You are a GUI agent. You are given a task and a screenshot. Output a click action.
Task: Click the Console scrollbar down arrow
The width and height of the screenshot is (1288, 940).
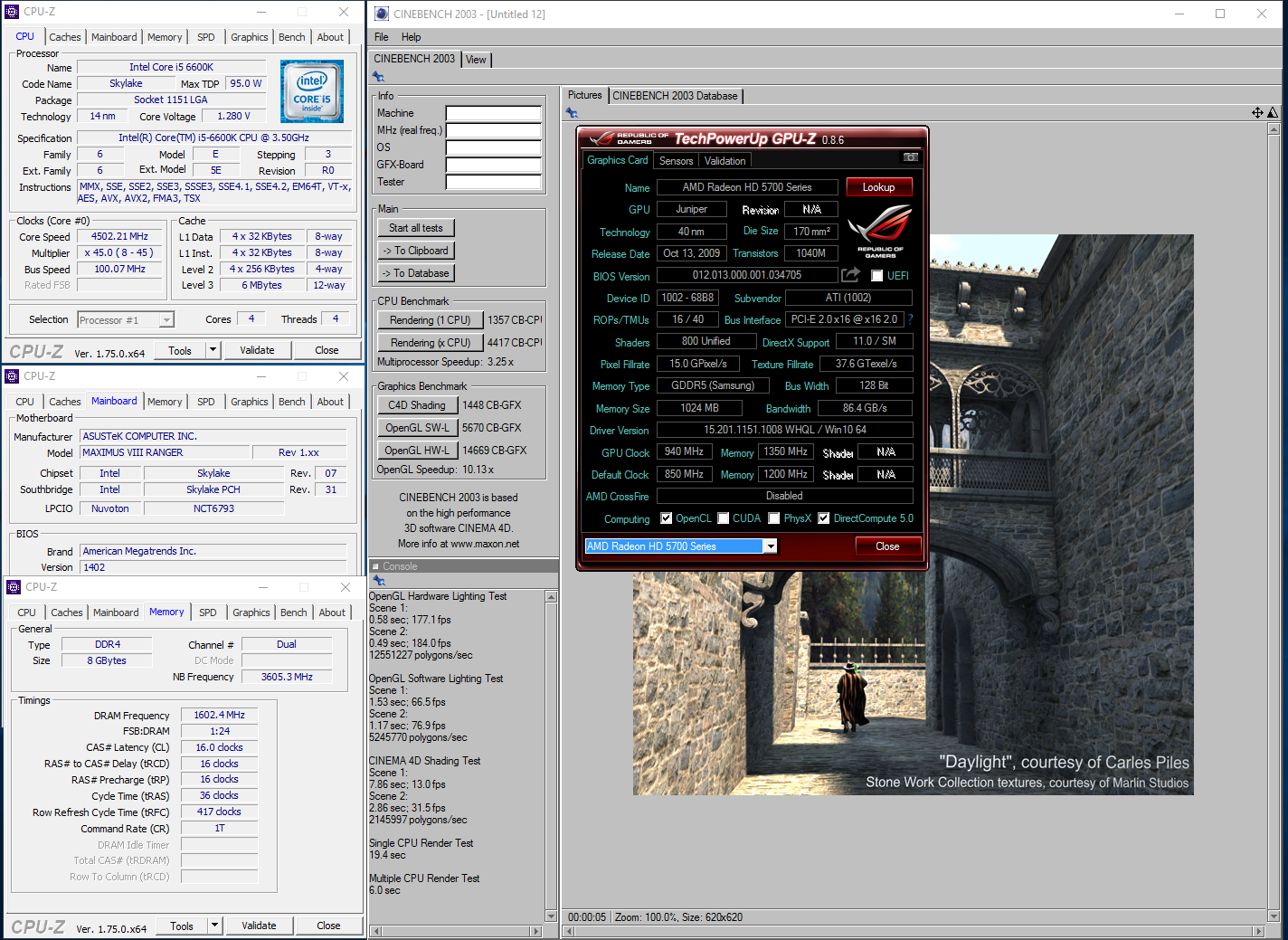pos(551,916)
